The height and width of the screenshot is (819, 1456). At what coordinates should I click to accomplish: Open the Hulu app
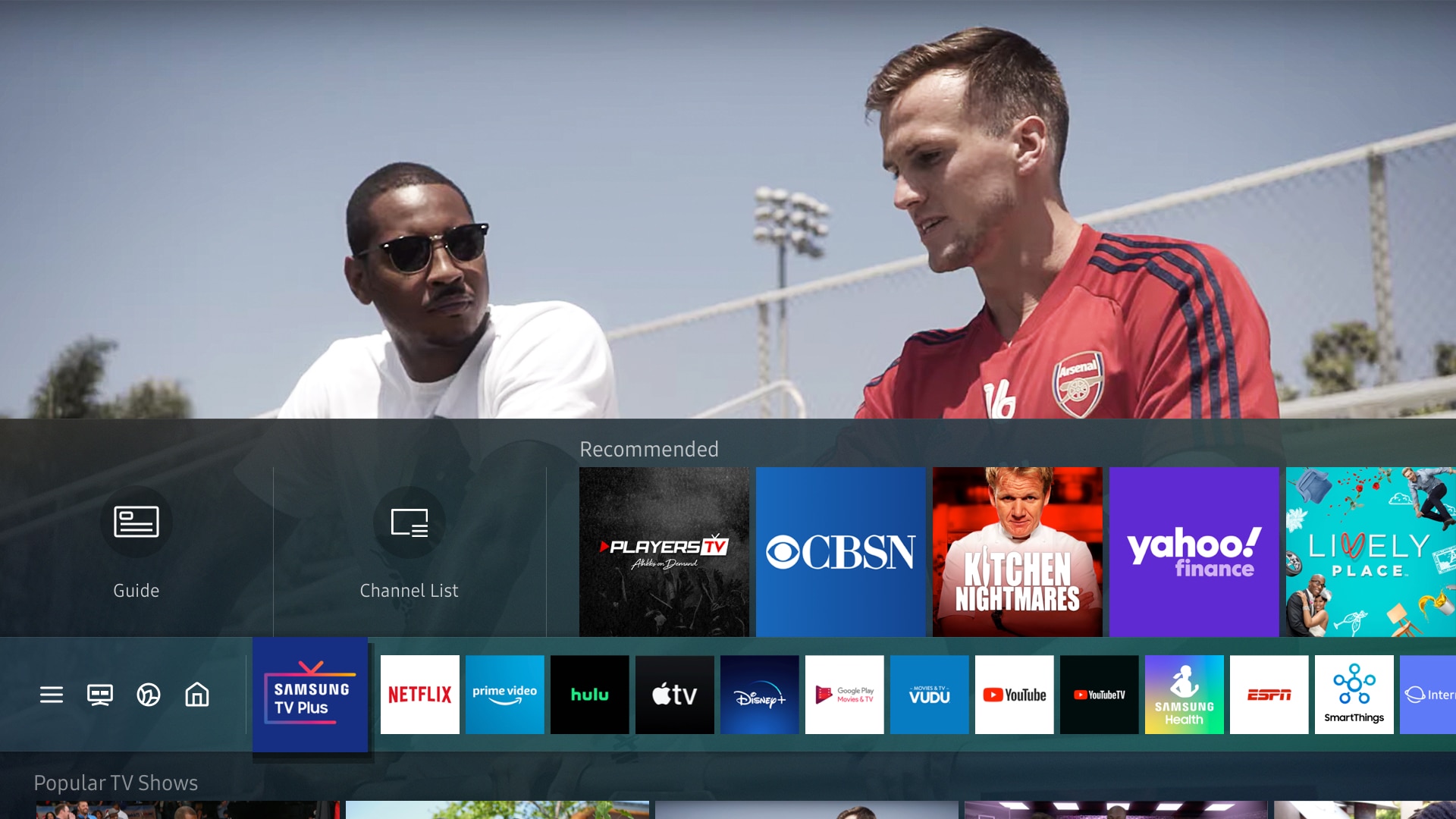click(x=589, y=695)
